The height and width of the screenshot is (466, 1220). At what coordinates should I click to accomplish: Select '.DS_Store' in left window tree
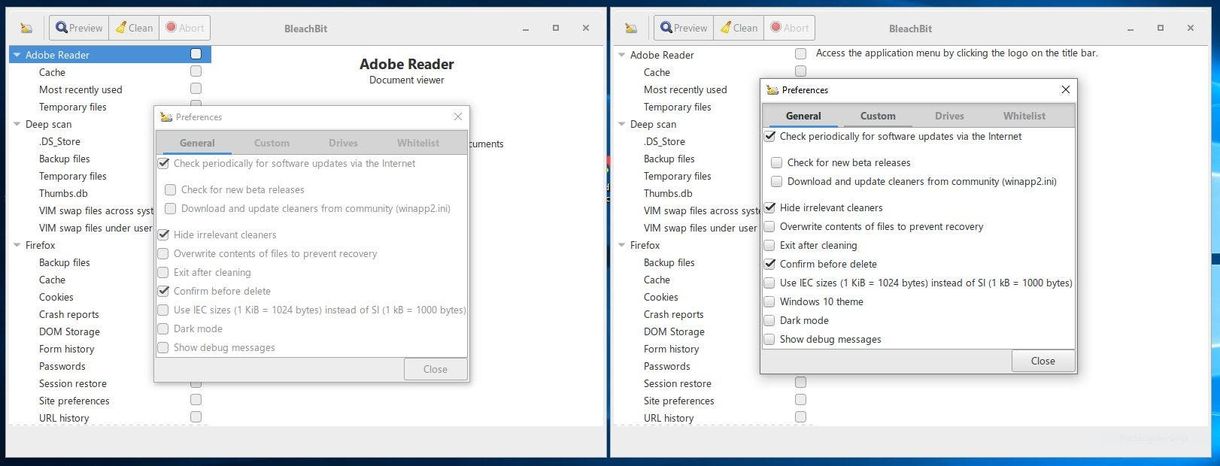pyautogui.click(x=59, y=142)
